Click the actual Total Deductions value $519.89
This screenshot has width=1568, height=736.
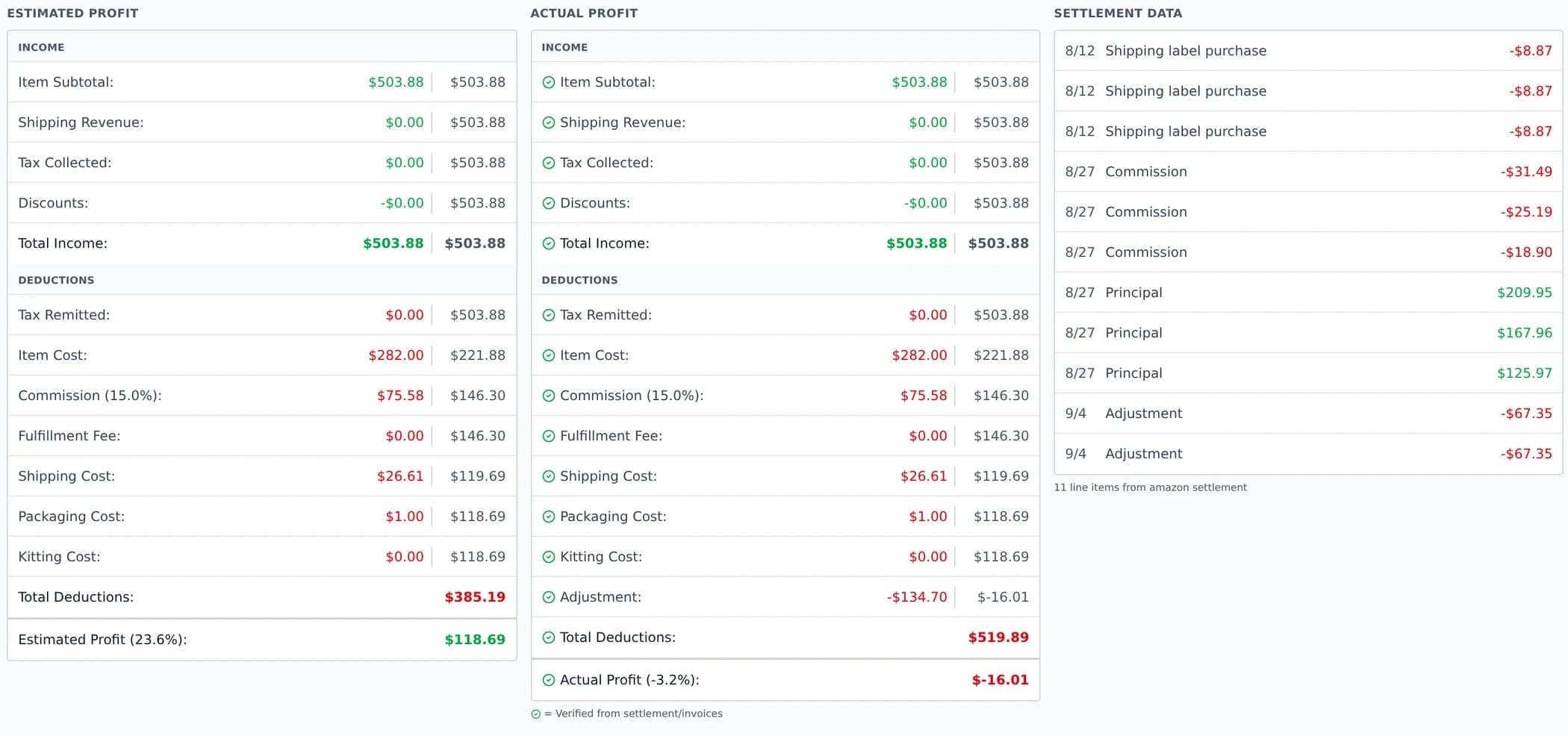998,637
